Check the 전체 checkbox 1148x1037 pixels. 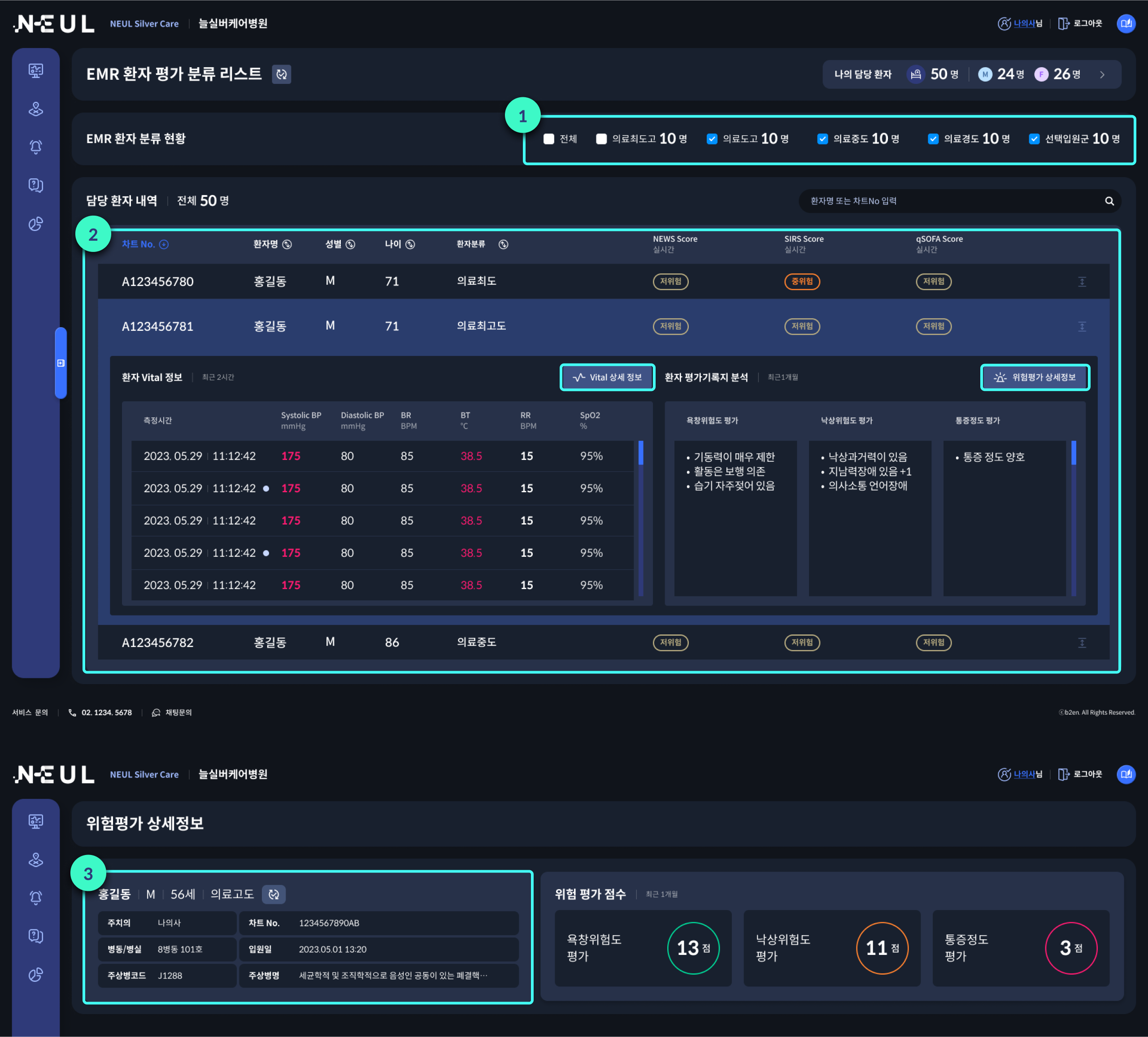(548, 139)
